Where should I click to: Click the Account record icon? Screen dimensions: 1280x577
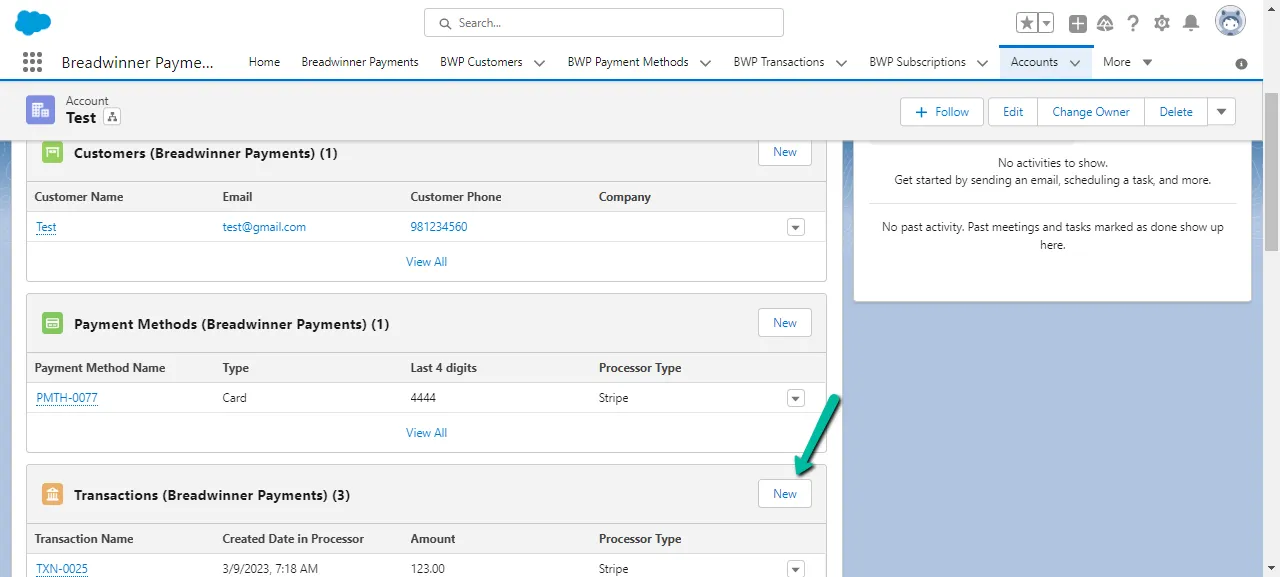(41, 110)
